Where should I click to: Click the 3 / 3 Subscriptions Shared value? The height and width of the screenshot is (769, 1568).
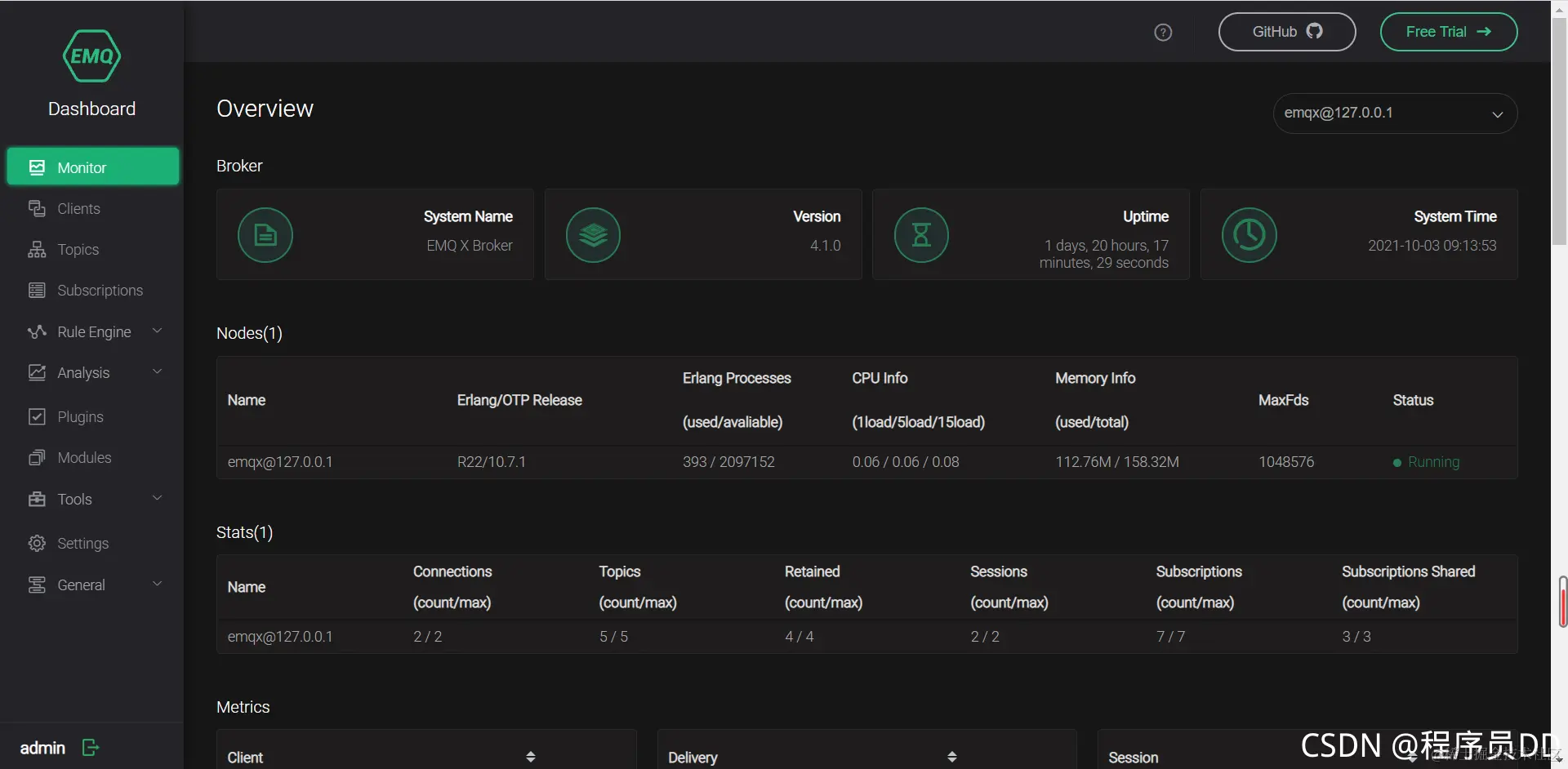[x=1356, y=637]
